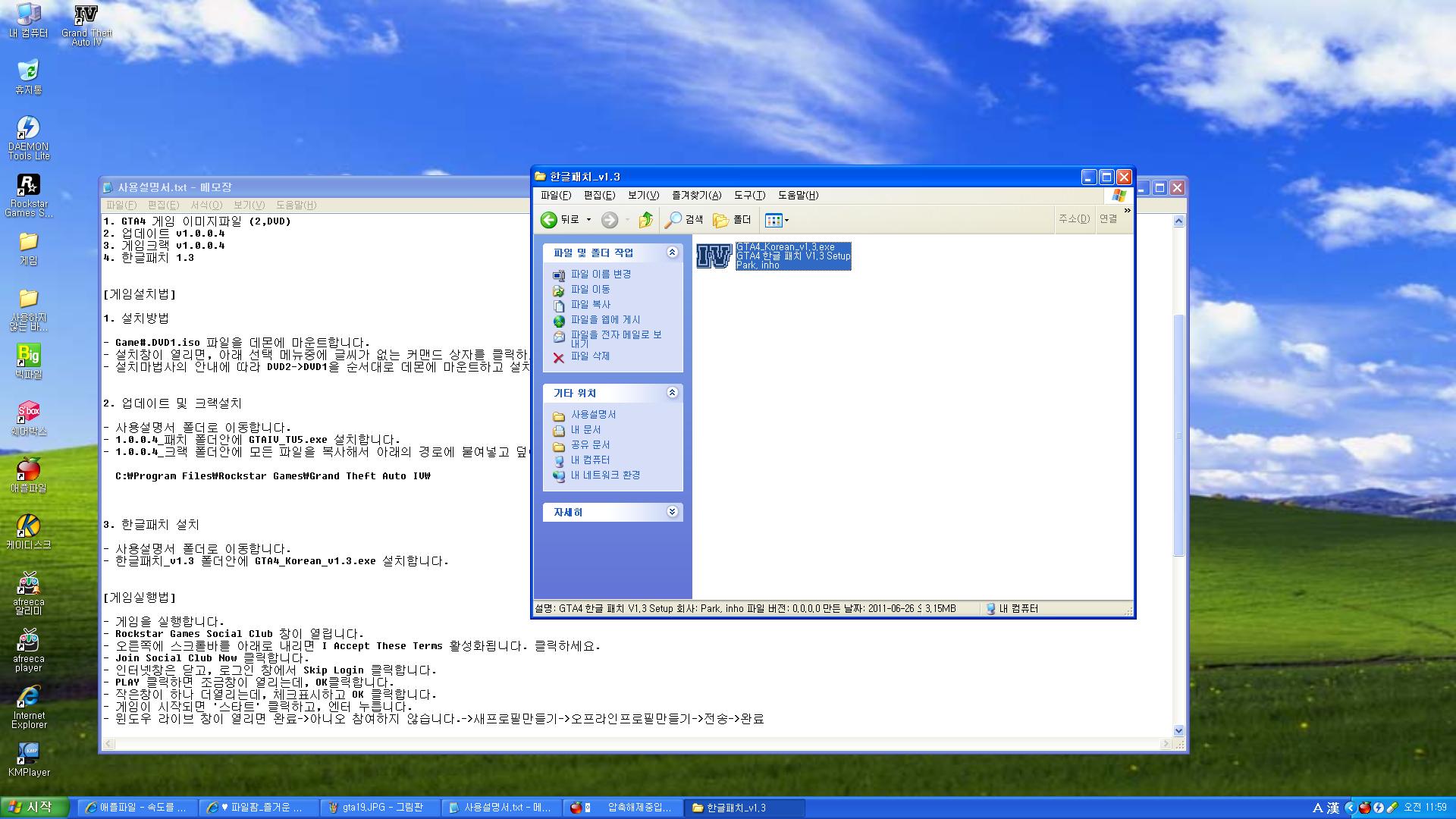
Task: Click Notepad vertical scrollbar up arrow
Action: 1178,221
